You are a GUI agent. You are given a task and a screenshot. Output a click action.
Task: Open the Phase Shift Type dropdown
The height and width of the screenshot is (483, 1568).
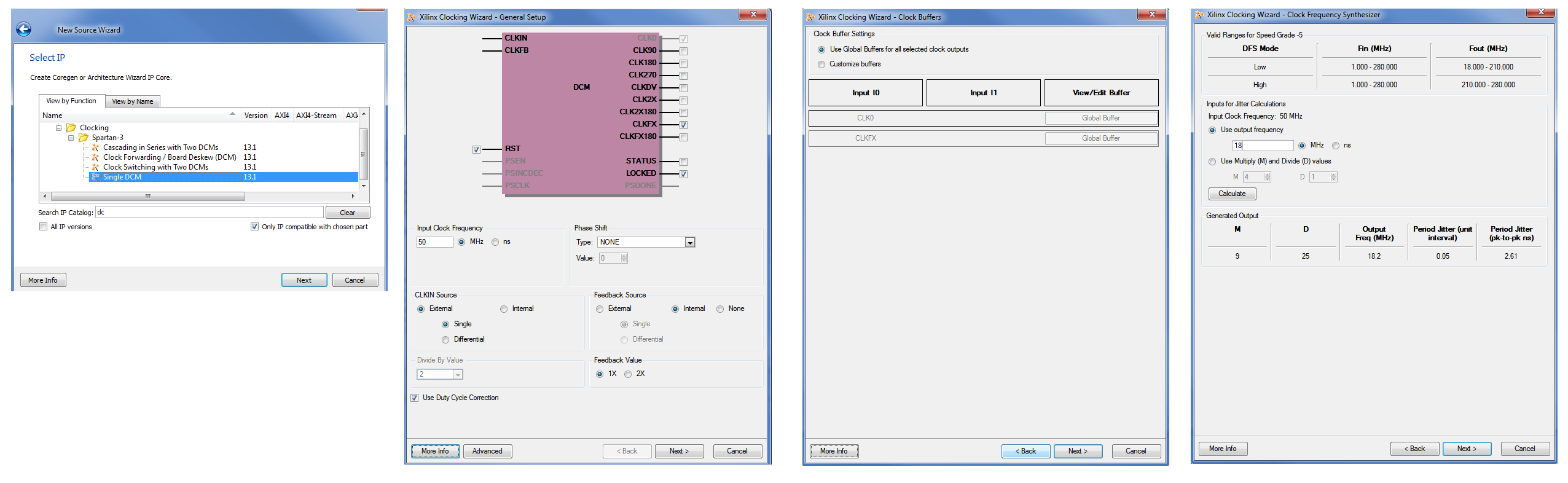[x=690, y=242]
